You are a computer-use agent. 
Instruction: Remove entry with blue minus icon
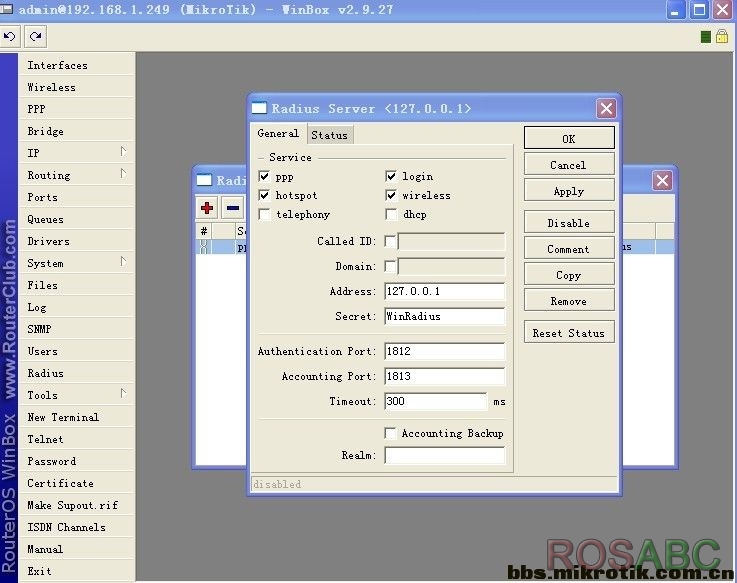click(x=233, y=207)
